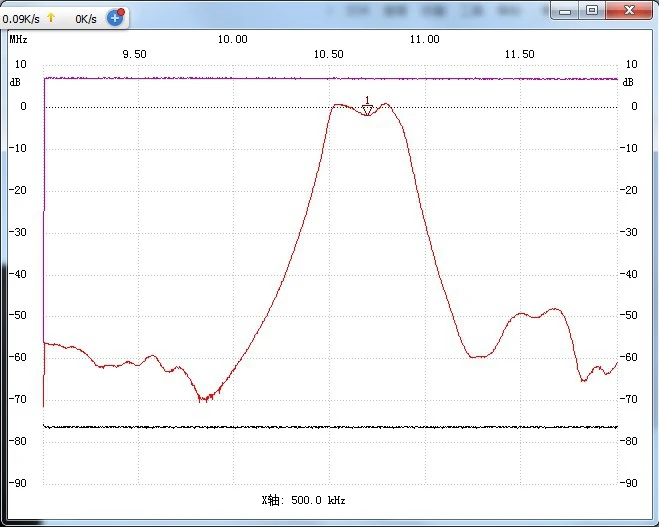This screenshot has height=527, width=659.
Task: Minimize the plot window
Action: click(565, 11)
